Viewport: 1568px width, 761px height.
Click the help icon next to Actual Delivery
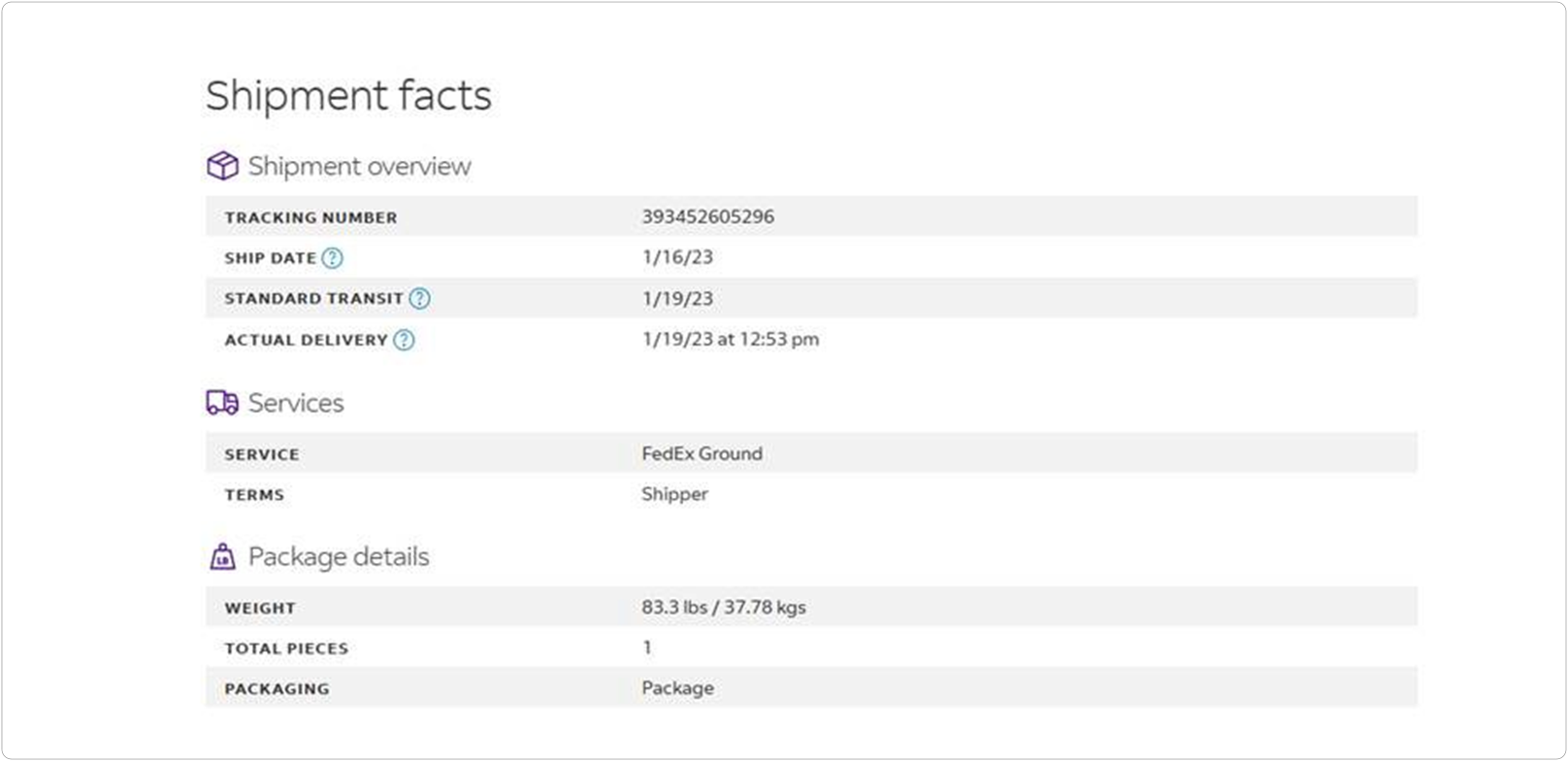404,340
